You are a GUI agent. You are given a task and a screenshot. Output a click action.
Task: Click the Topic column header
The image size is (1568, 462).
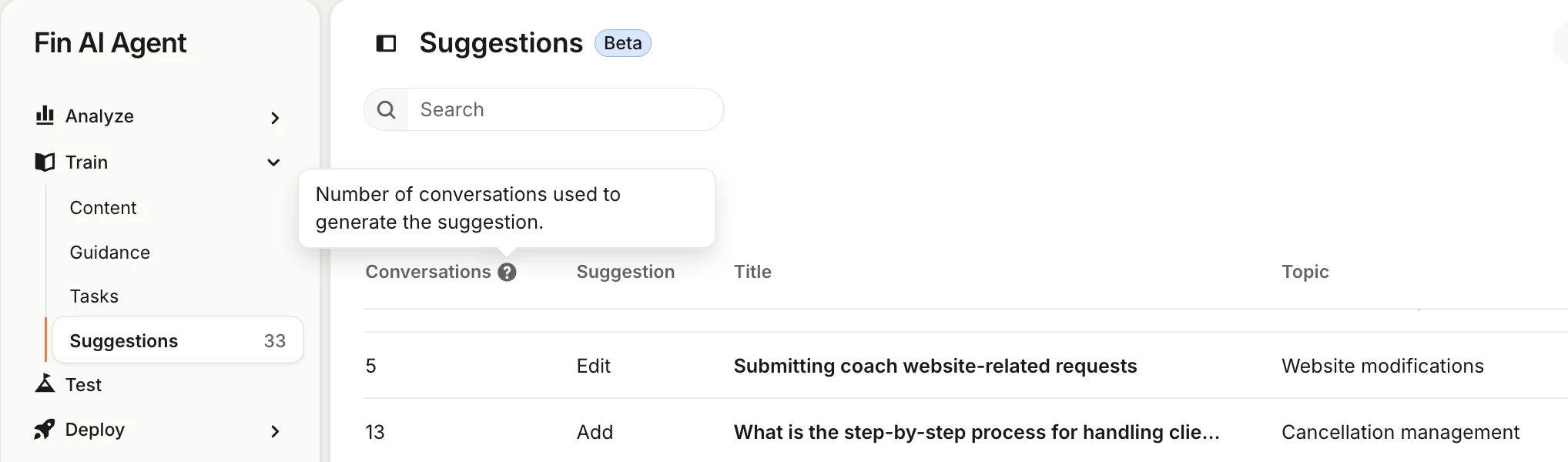point(1305,272)
